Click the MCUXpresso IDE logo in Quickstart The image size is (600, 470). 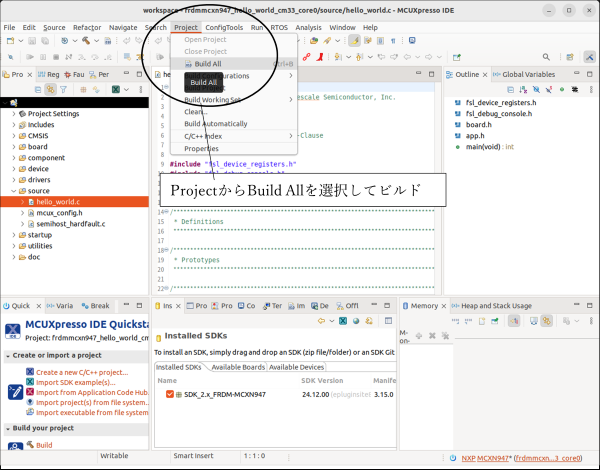[x=13, y=329]
